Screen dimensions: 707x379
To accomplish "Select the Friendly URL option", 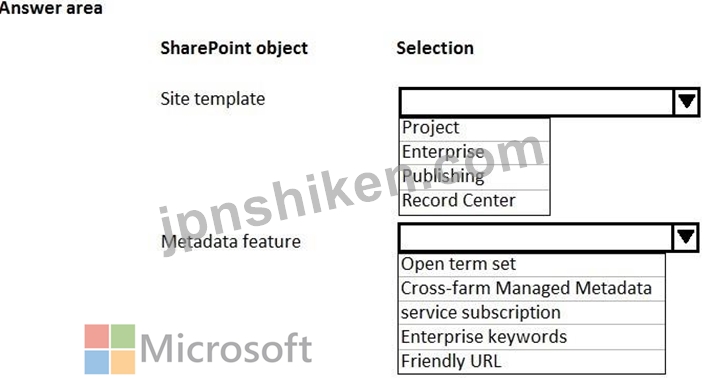I will (x=532, y=361).
